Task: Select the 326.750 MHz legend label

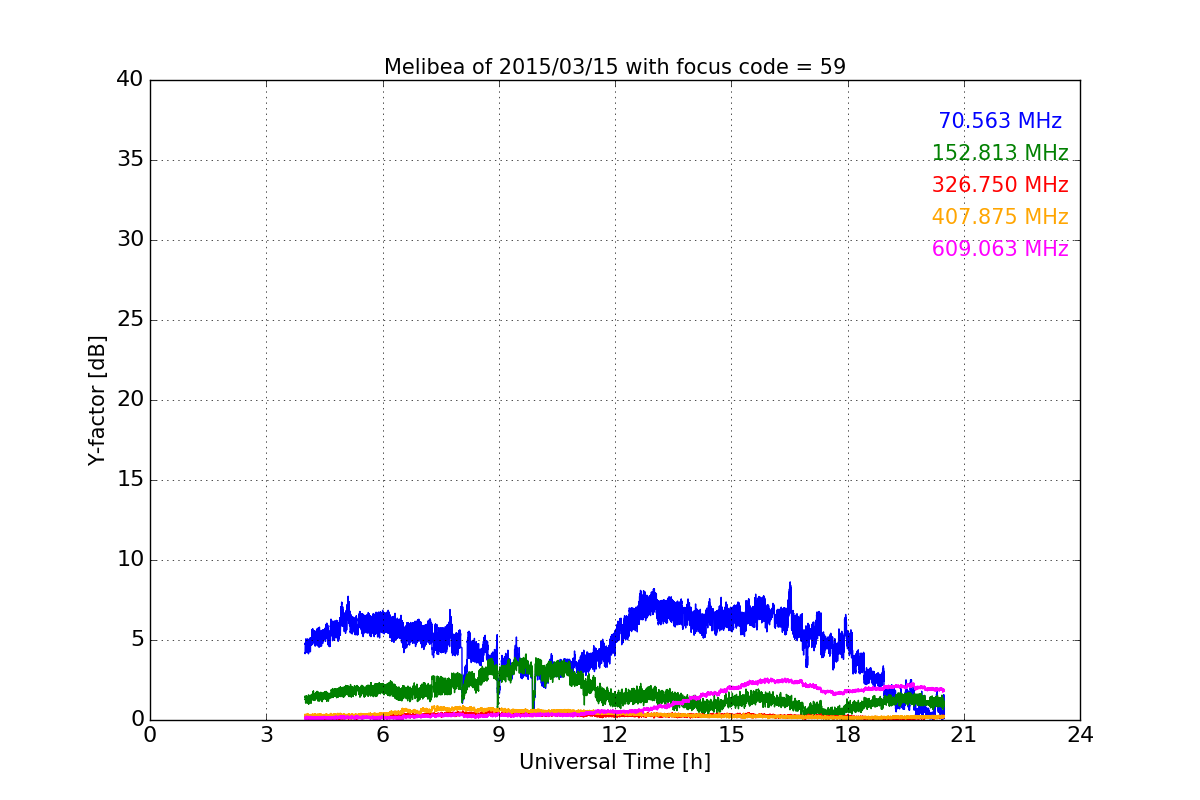Action: coord(1000,185)
